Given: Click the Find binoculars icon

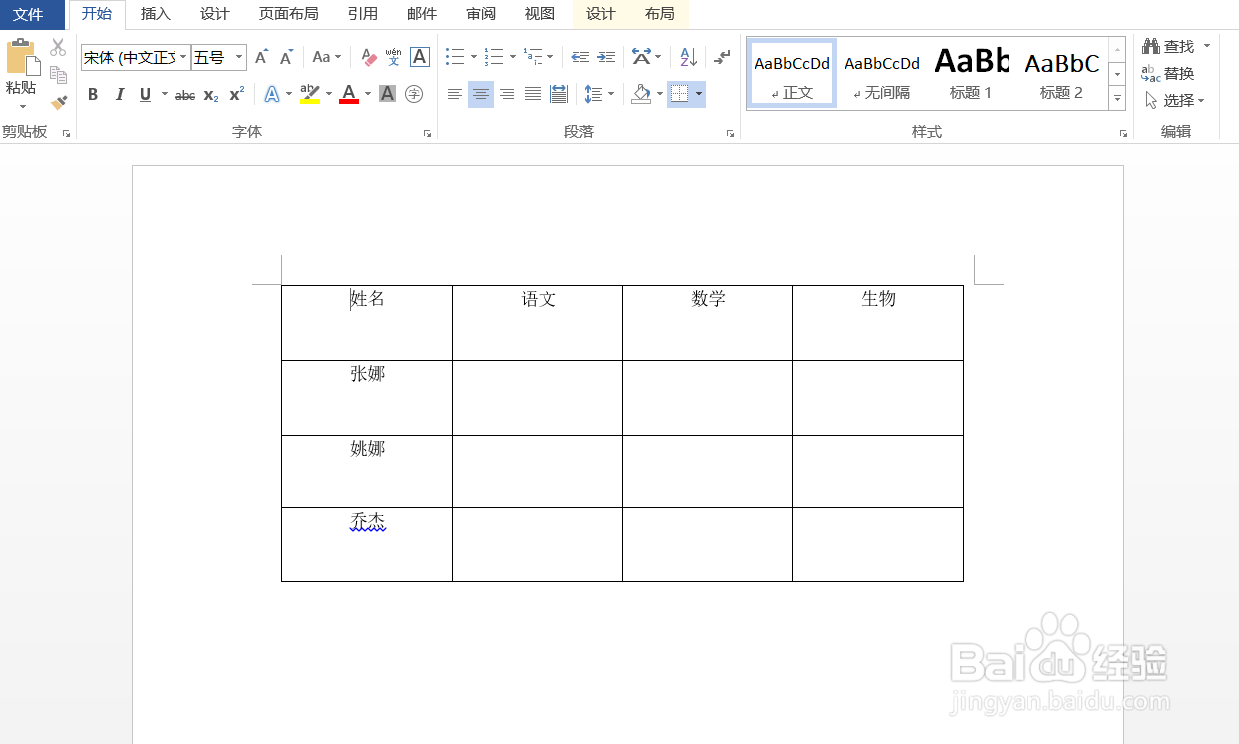Looking at the screenshot, I should 1151,46.
